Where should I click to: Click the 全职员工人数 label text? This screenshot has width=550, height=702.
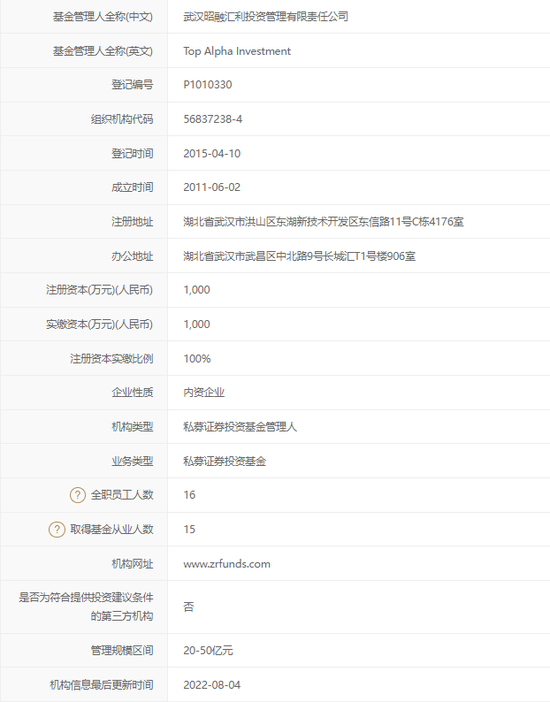click(122, 495)
